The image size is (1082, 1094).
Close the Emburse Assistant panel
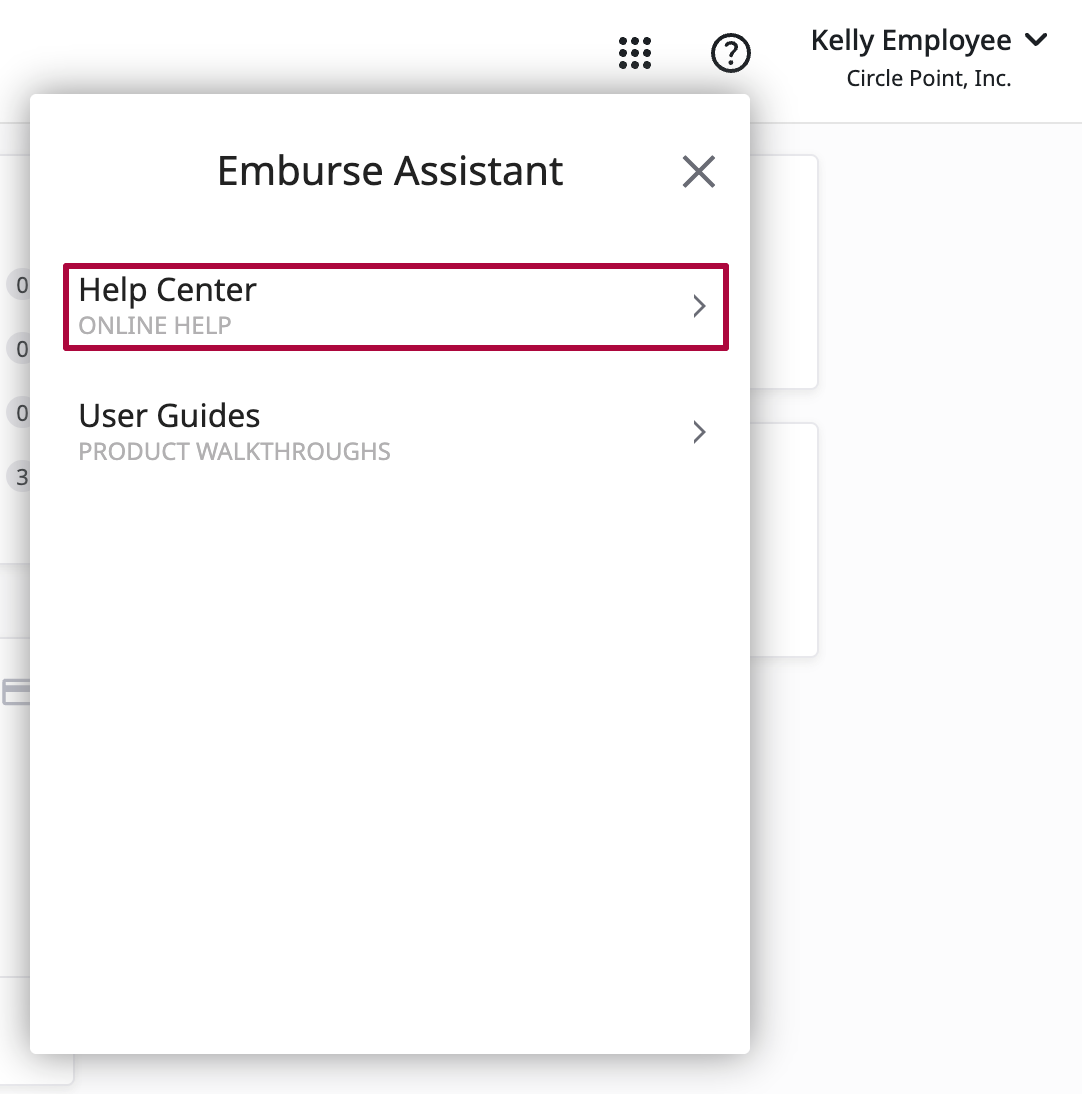pos(698,172)
